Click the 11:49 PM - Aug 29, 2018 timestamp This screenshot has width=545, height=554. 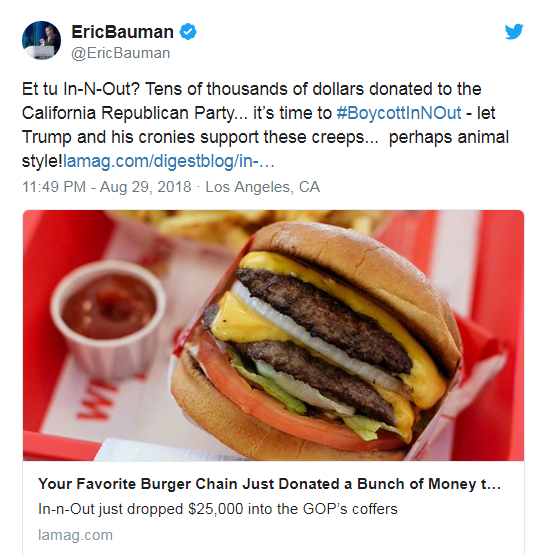tap(107, 187)
